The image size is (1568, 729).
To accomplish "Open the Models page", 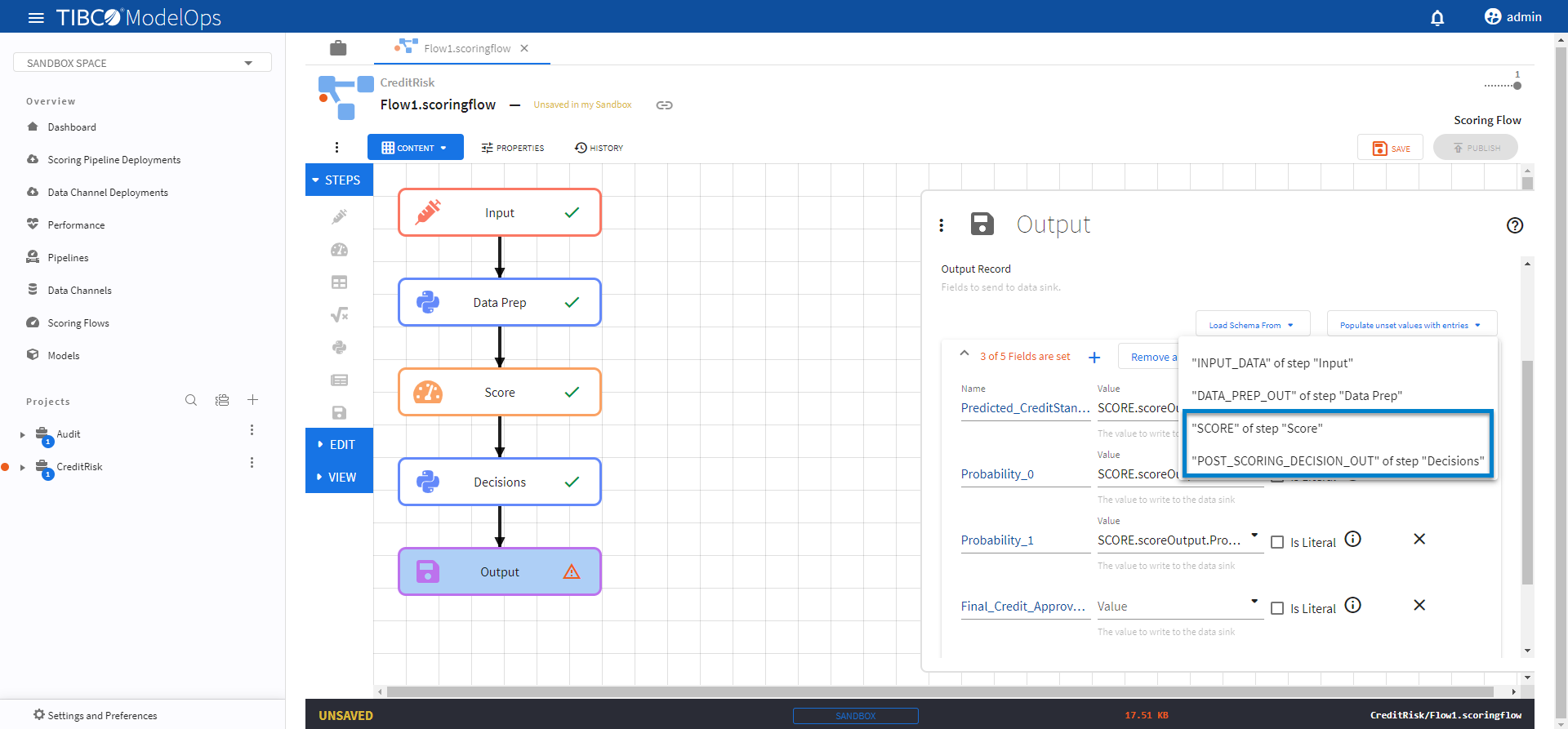I will pyautogui.click(x=63, y=356).
